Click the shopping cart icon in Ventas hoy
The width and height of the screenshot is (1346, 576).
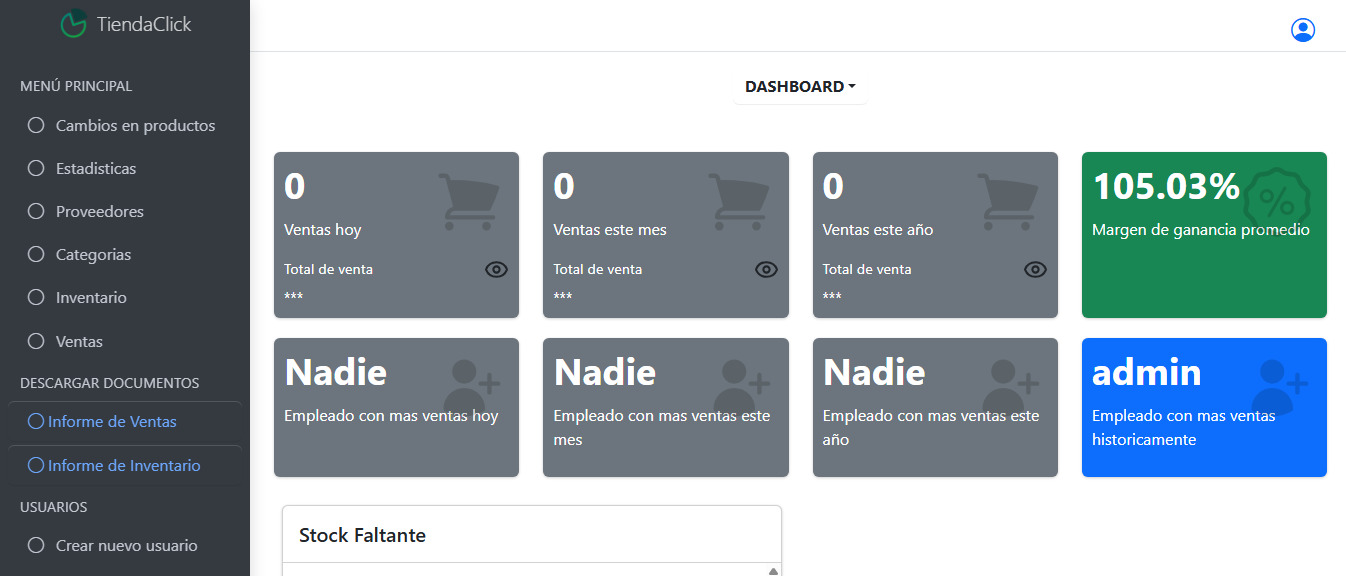click(468, 201)
